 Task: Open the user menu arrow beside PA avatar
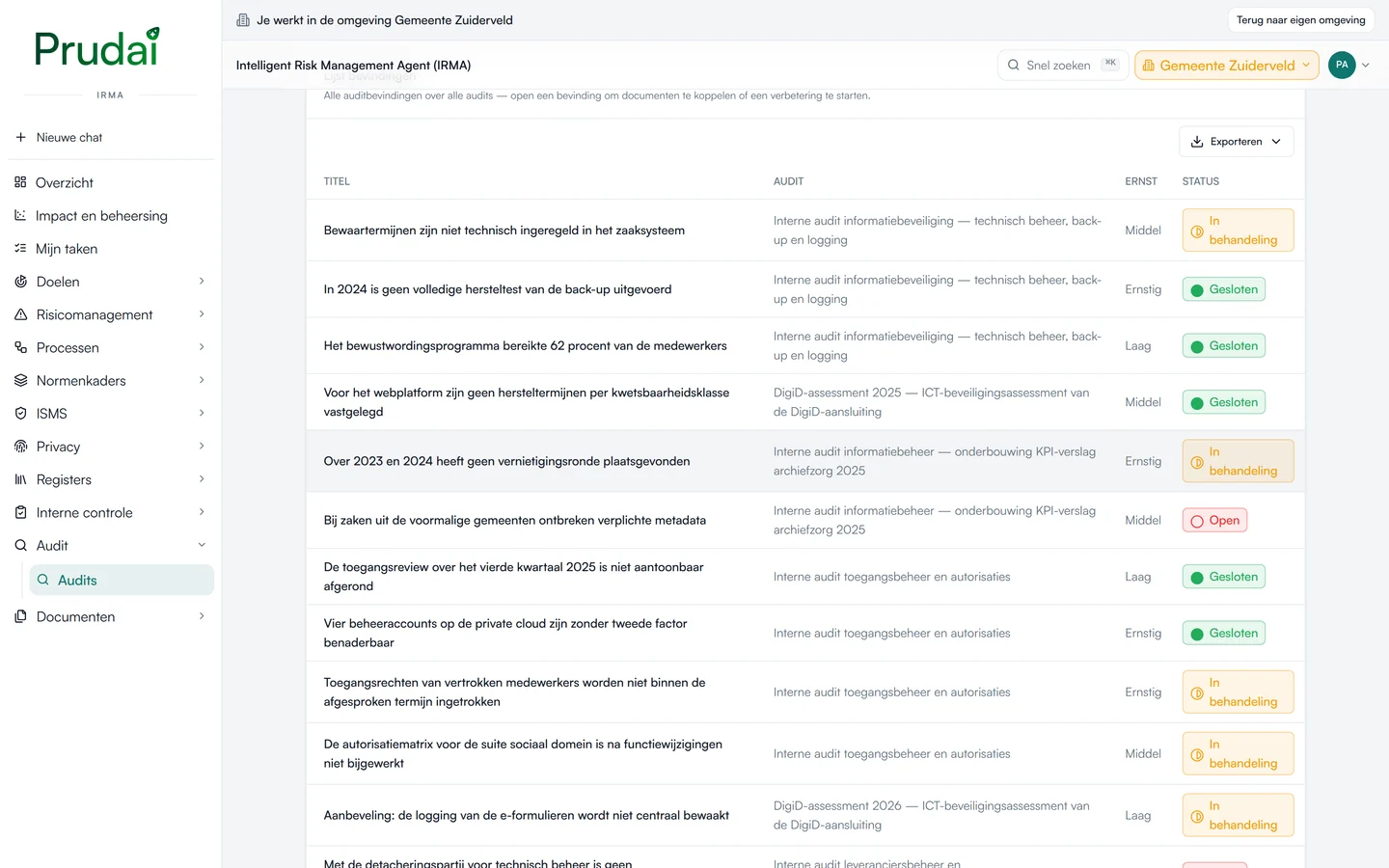[1366, 66]
